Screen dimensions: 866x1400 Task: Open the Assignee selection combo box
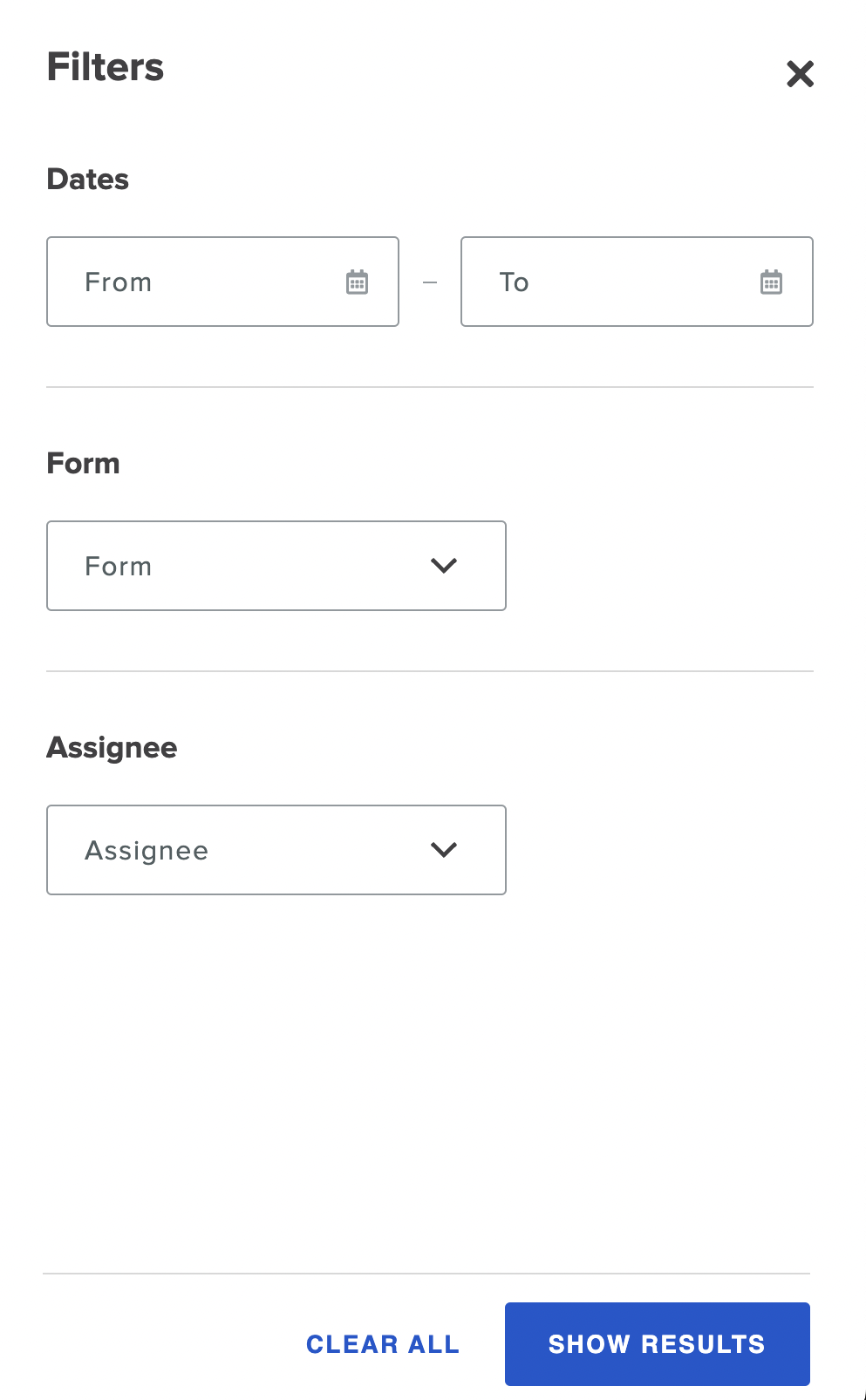tap(276, 850)
